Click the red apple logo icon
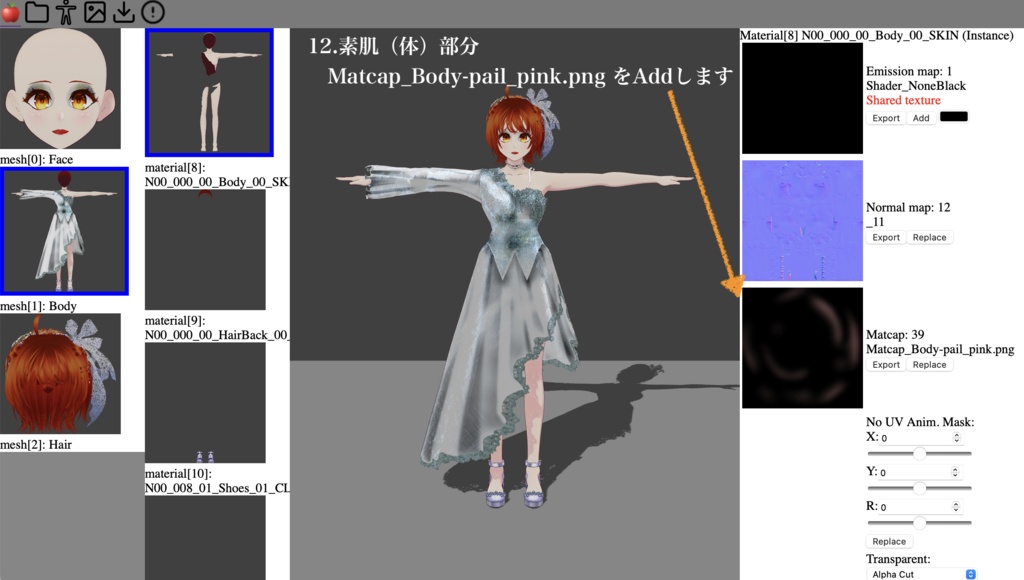This screenshot has height=580, width=1024. (x=11, y=12)
